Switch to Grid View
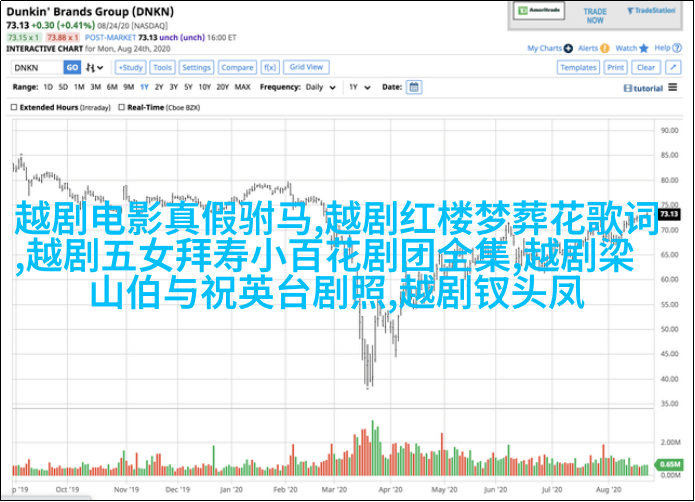The height and width of the screenshot is (502, 695). click(306, 67)
